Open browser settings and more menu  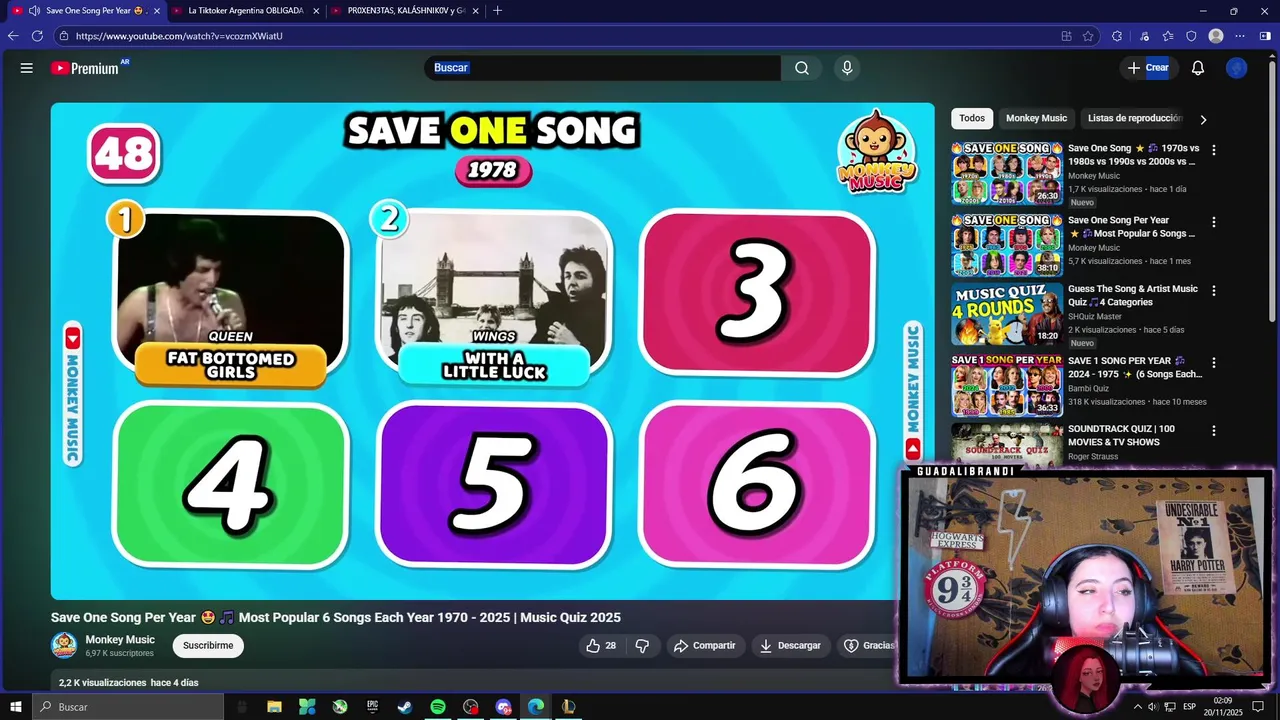coord(1240,36)
